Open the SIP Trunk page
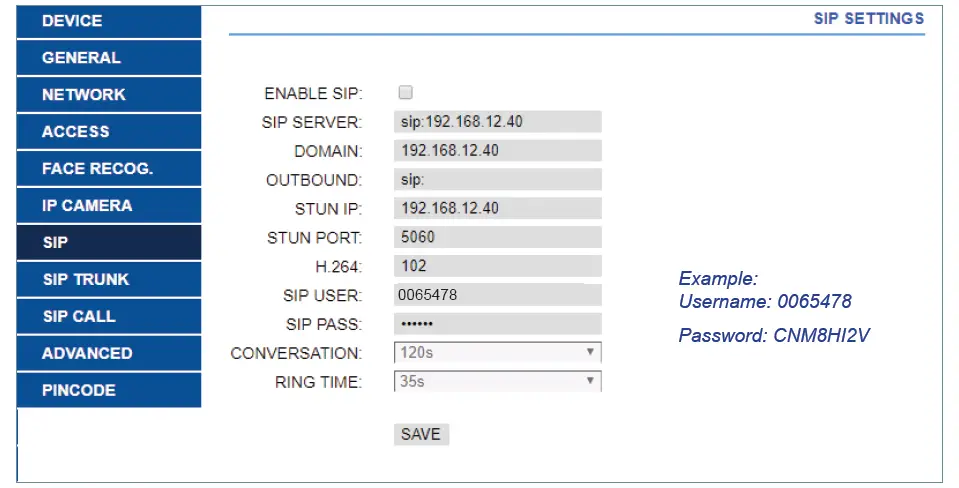 [108, 280]
